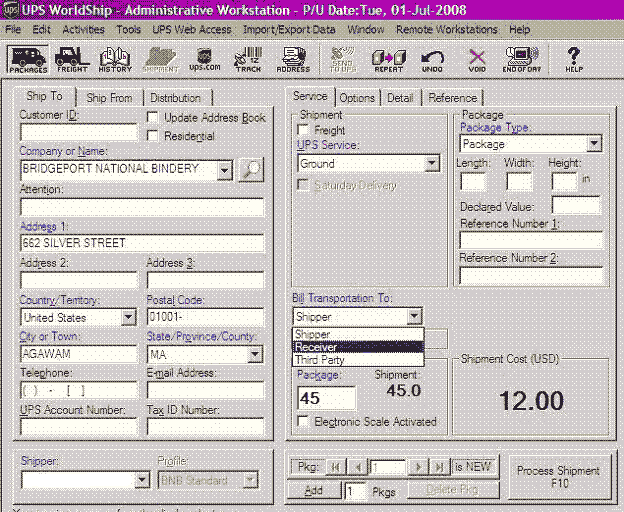Open the Packages toolbar icon
This screenshot has height=512, width=624.
[28, 60]
